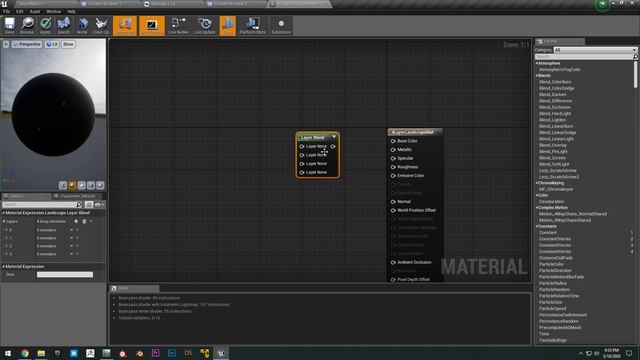The width and height of the screenshot is (640, 360).
Task: Click the World Position Offset pin
Action: pyautogui.click(x=393, y=210)
